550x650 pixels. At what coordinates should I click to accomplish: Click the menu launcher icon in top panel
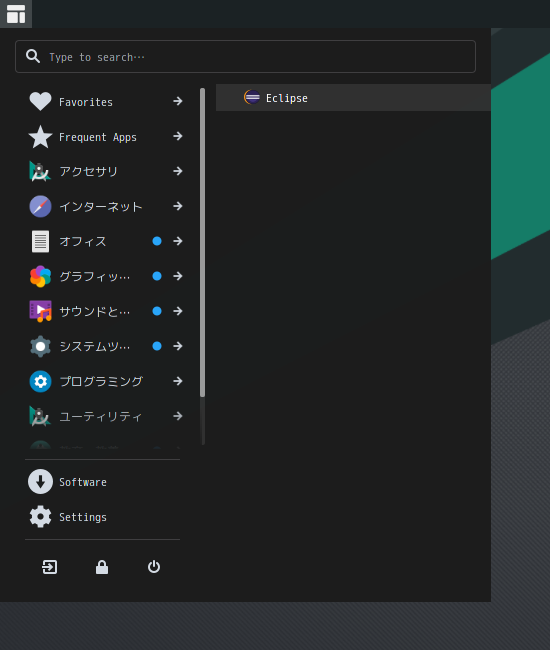[16, 14]
